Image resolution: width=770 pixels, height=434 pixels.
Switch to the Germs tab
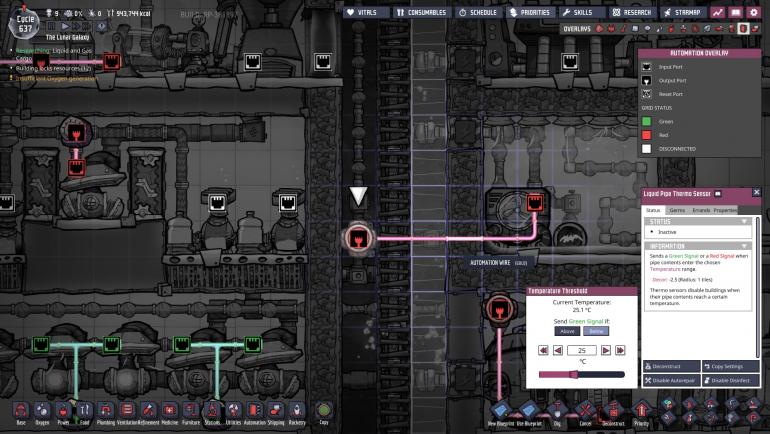[677, 210]
